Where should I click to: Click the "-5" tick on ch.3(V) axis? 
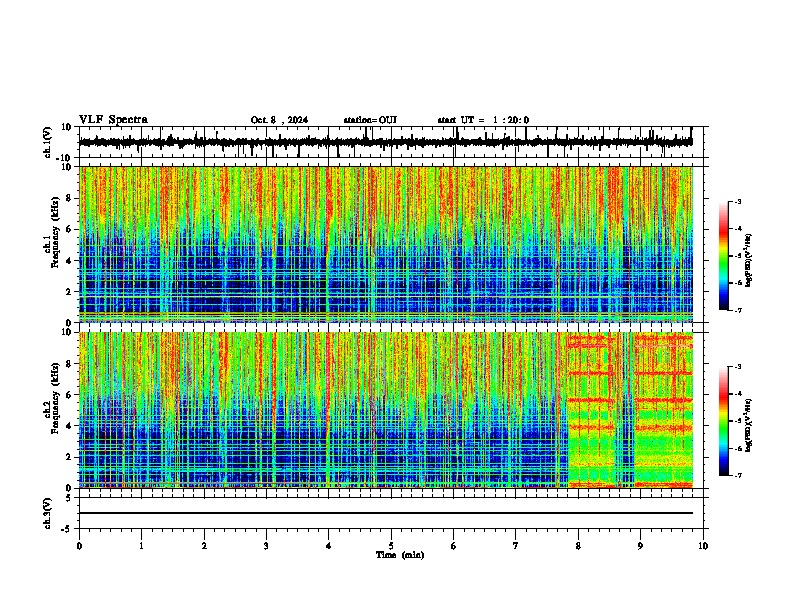pyautogui.click(x=68, y=529)
